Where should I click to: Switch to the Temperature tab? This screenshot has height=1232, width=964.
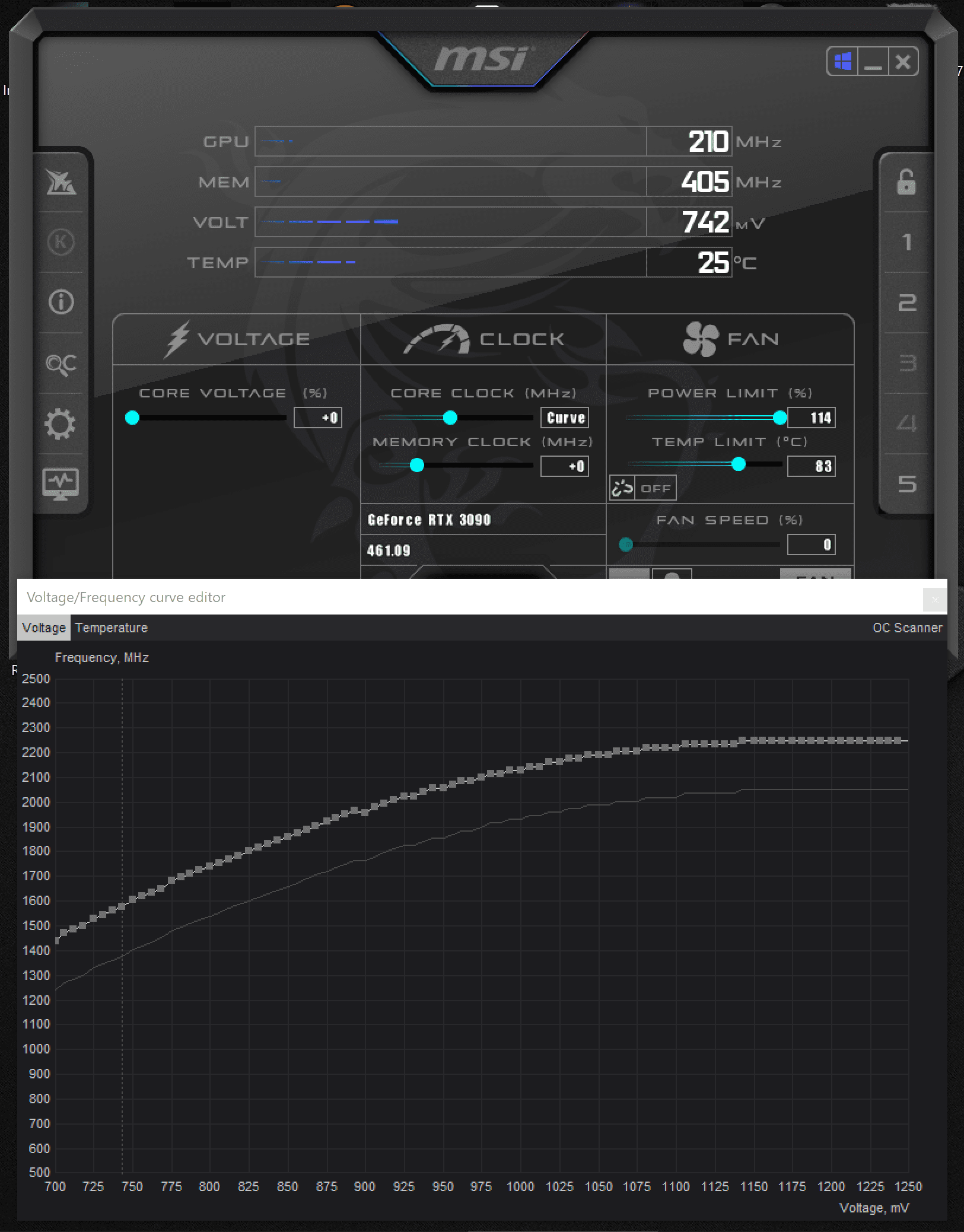point(112,628)
